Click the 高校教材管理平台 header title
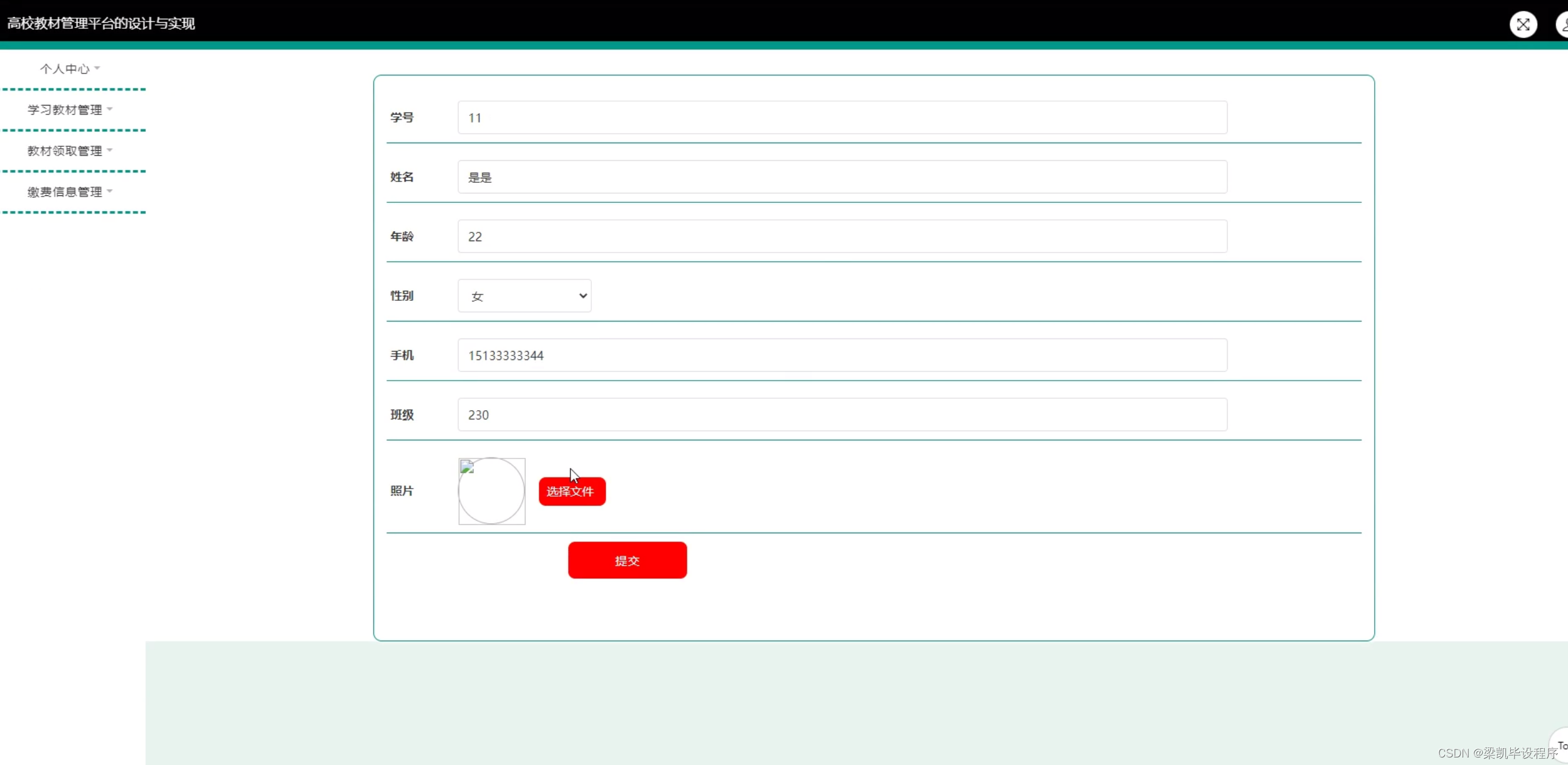 point(101,24)
